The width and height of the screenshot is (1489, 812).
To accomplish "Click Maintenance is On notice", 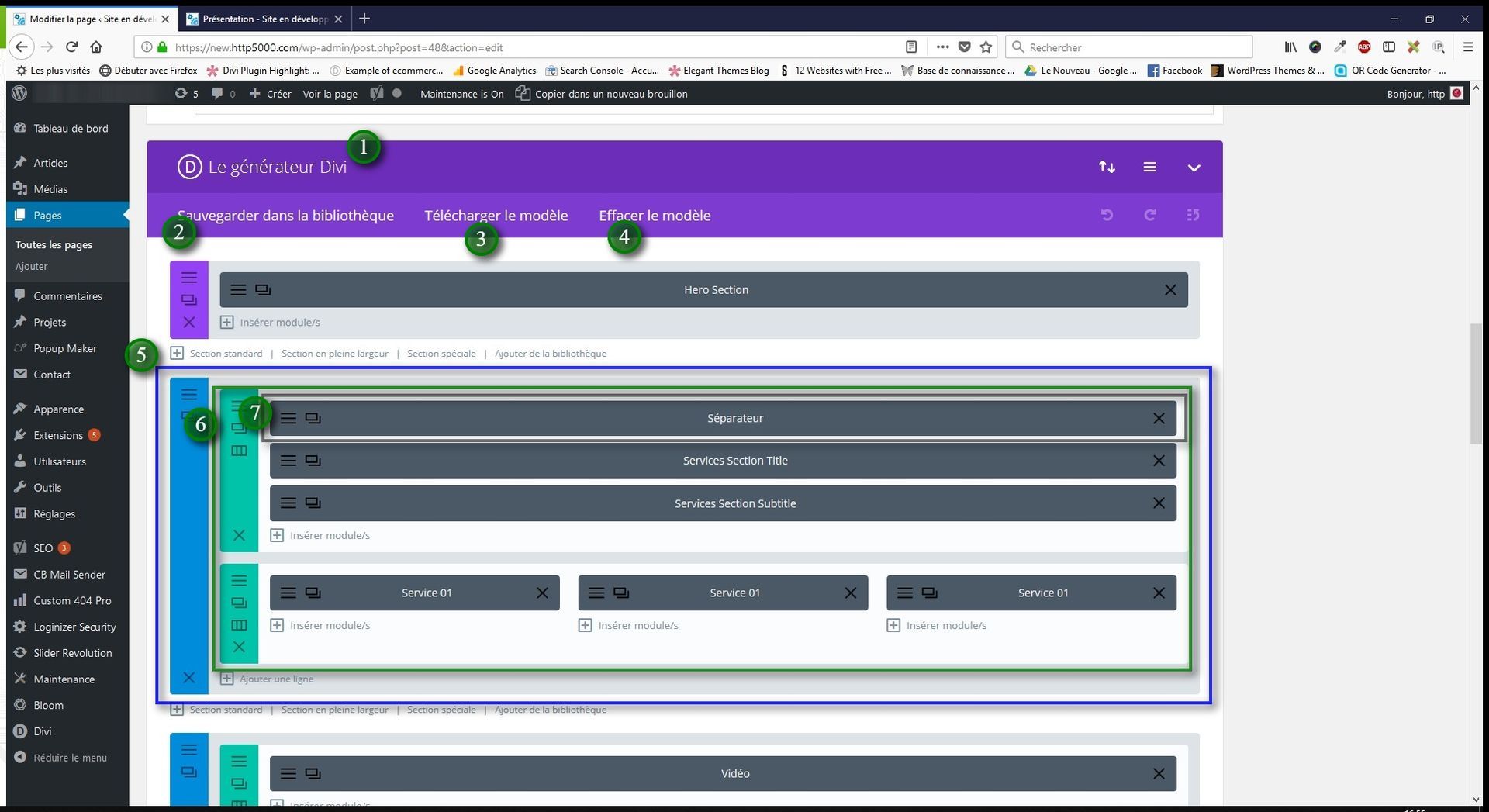I will point(461,94).
